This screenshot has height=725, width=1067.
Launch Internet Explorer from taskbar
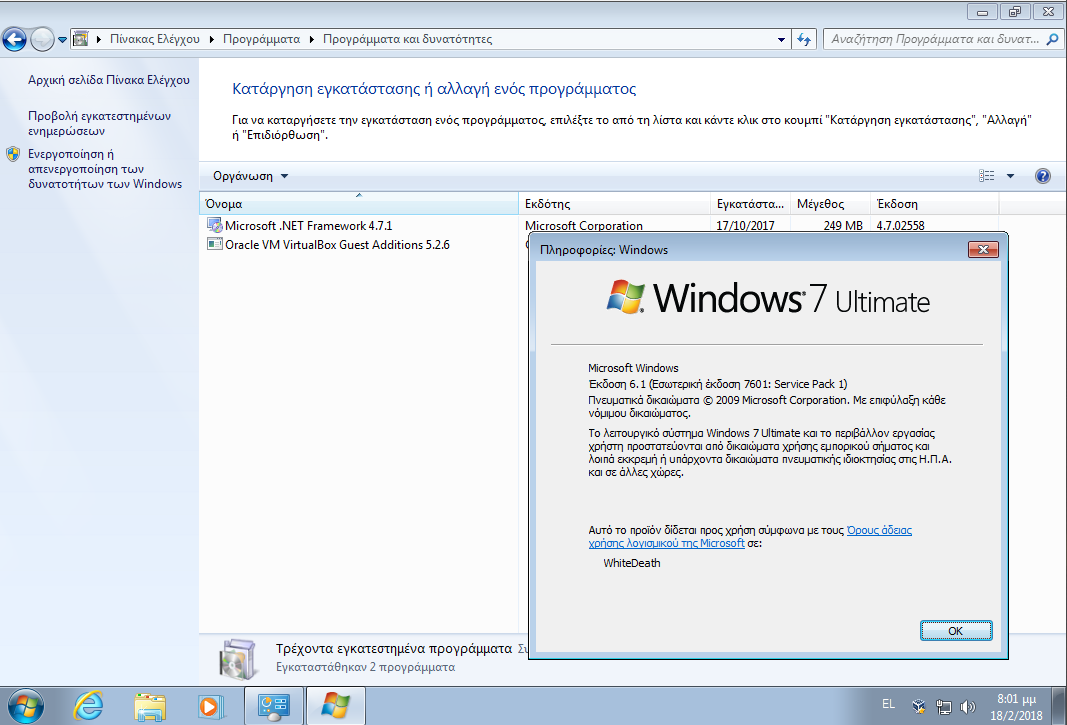click(88, 706)
